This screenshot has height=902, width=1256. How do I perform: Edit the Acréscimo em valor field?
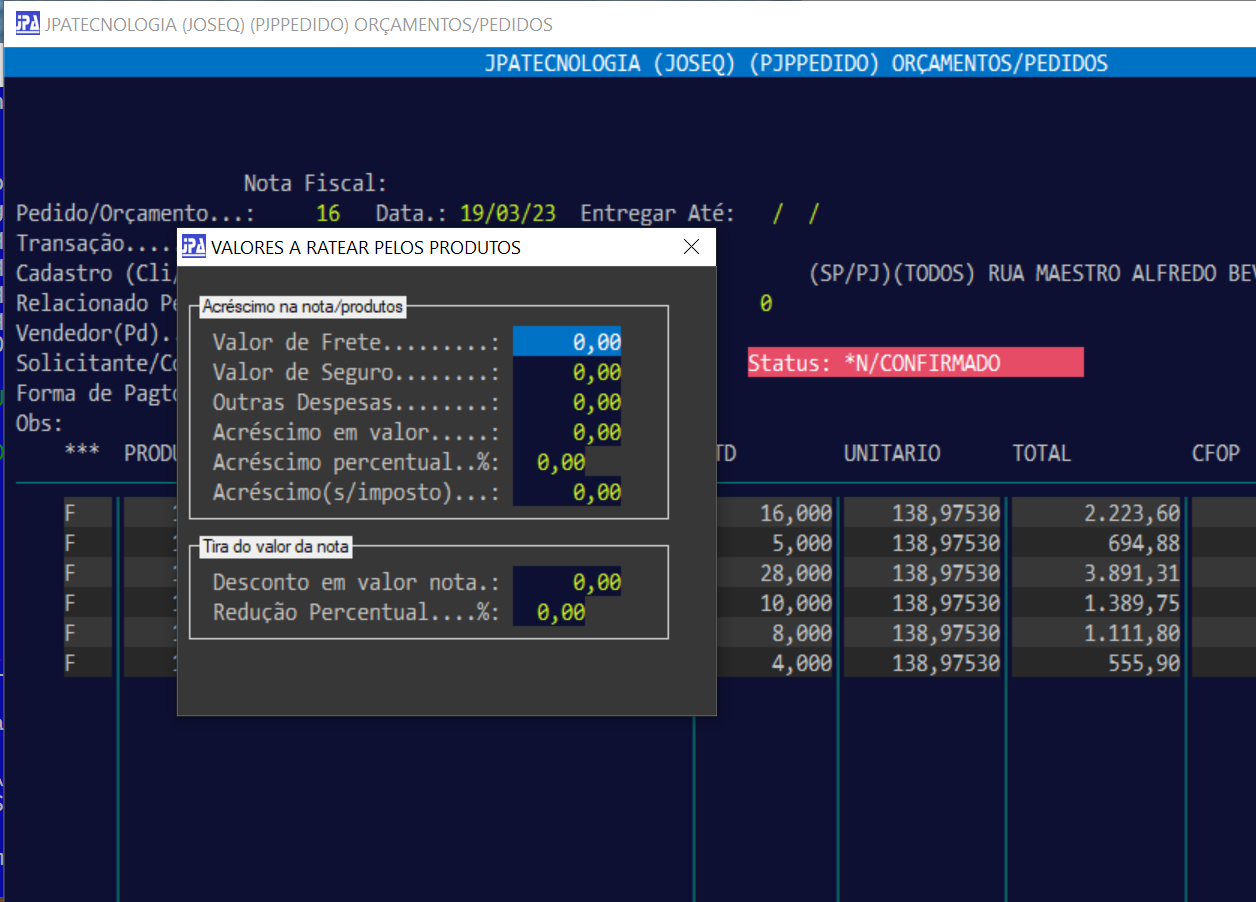(x=567, y=433)
